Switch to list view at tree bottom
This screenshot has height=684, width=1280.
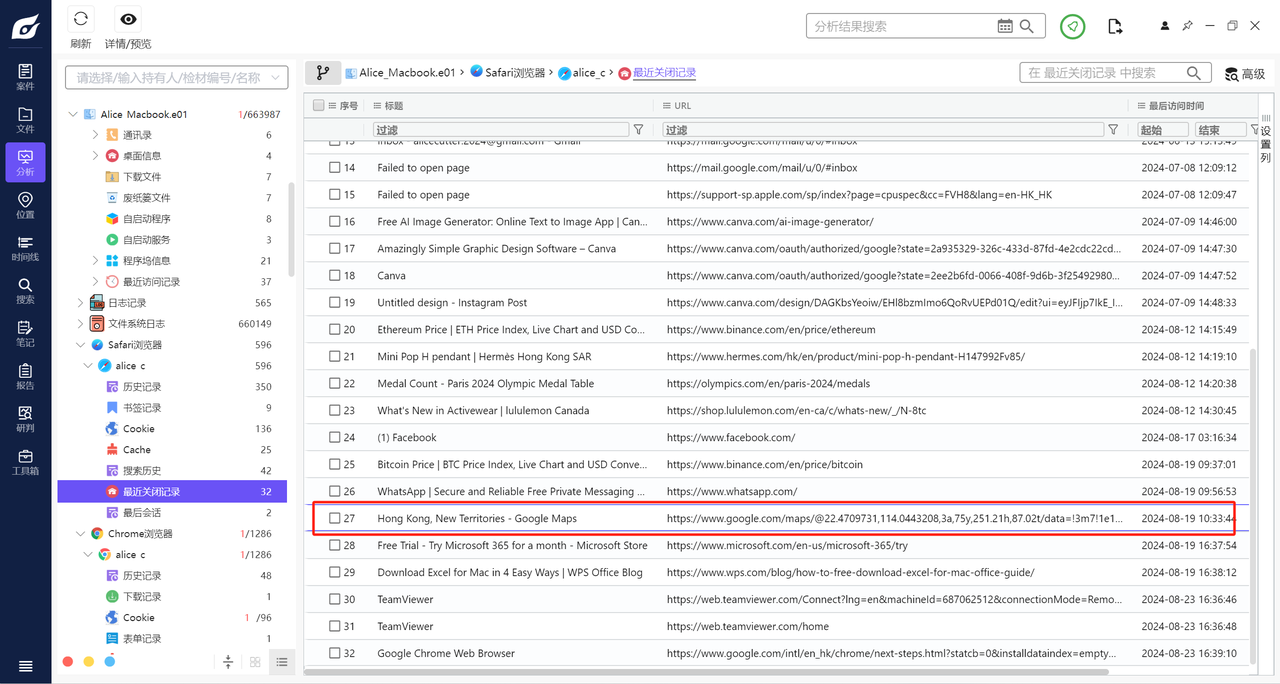(x=282, y=662)
